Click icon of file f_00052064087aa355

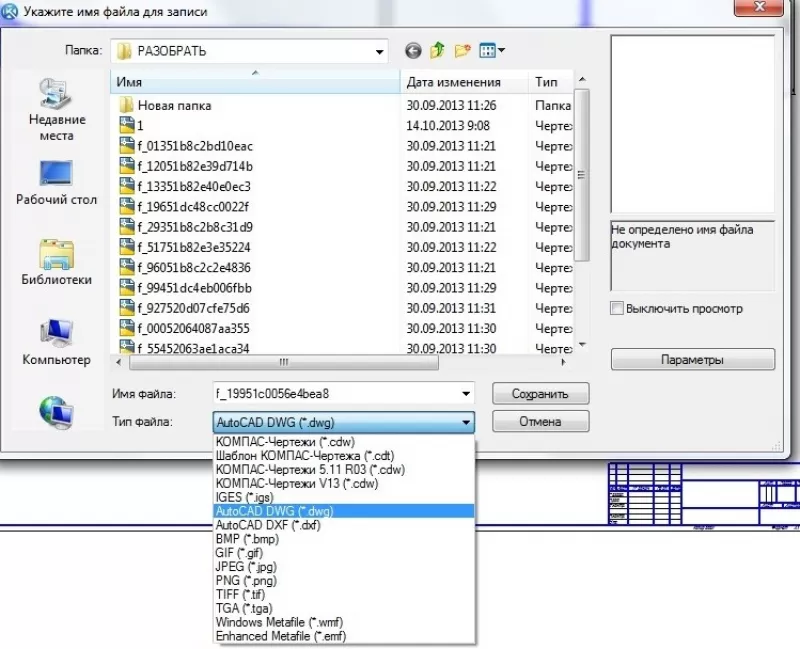coord(127,328)
